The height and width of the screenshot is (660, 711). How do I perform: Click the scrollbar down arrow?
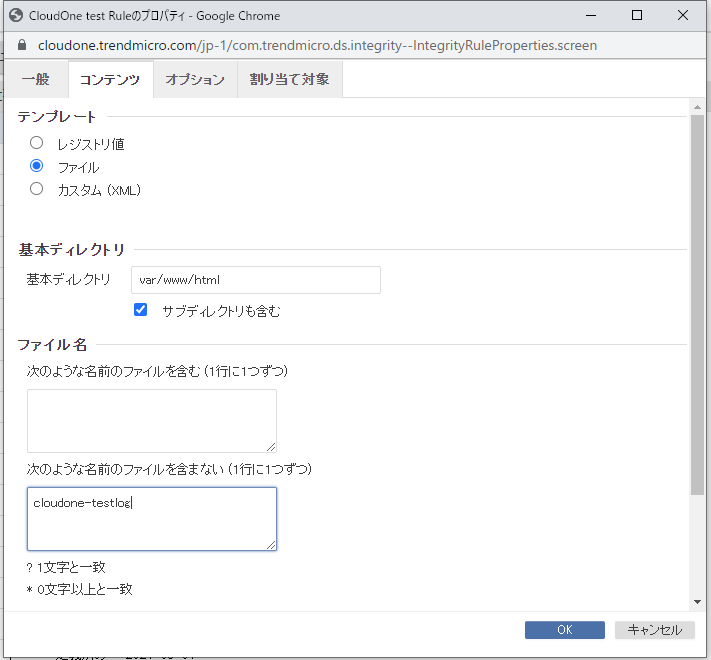[697, 602]
